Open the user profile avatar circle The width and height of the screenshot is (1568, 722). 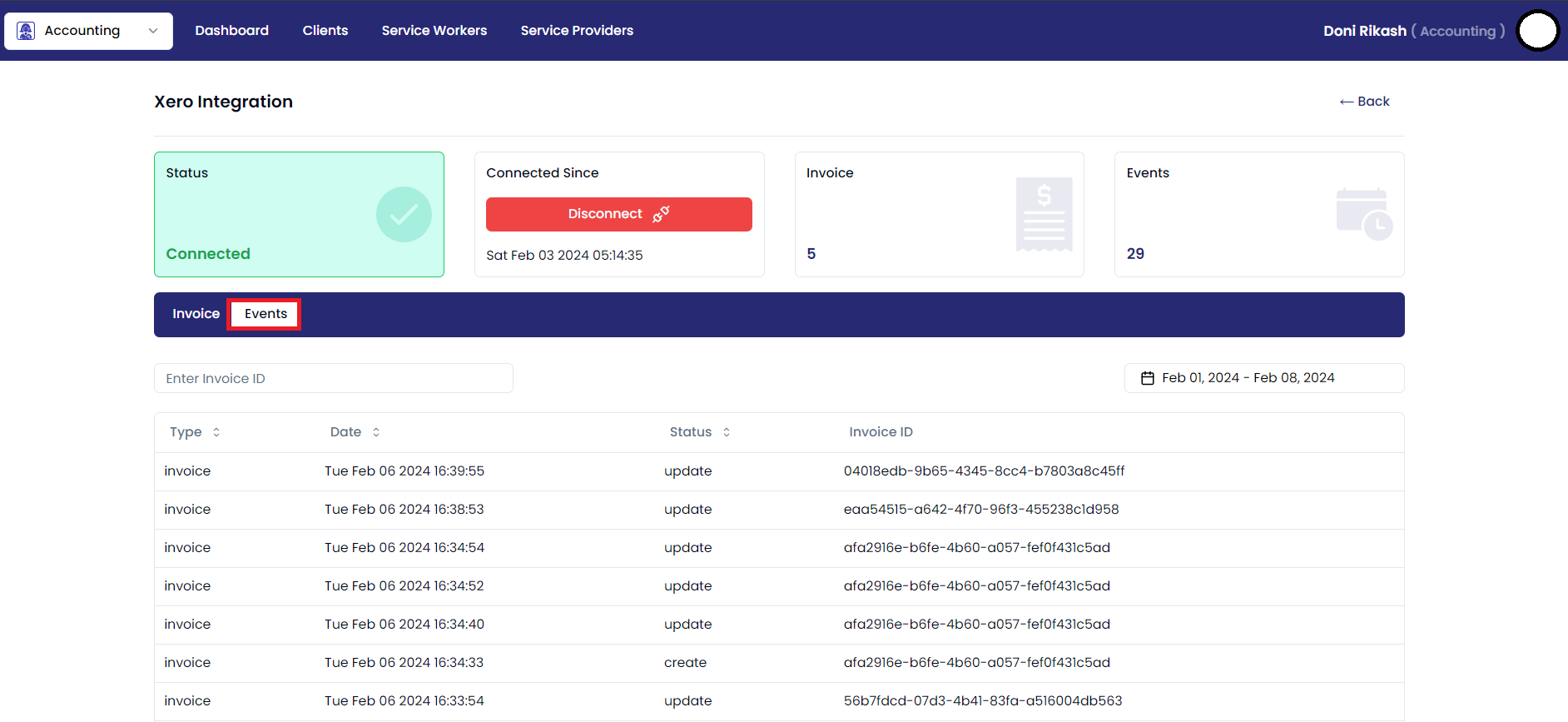tap(1537, 31)
